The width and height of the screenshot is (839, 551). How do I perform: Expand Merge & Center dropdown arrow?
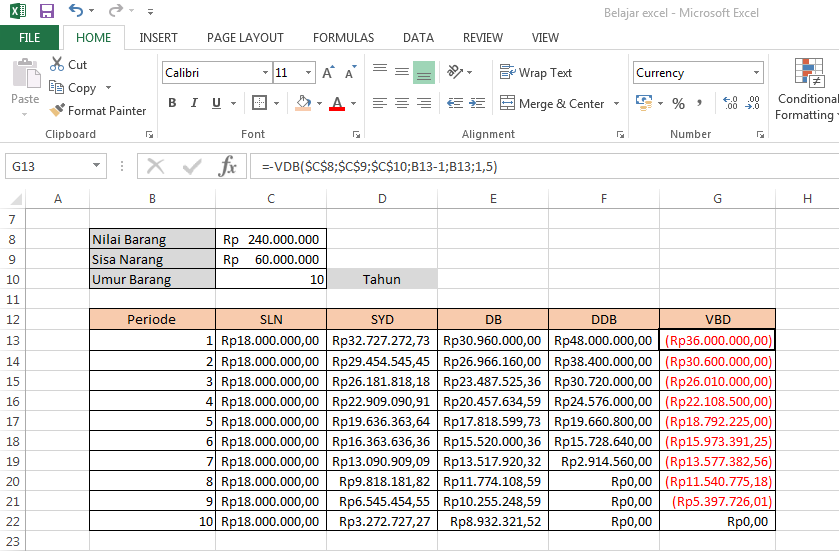(616, 103)
